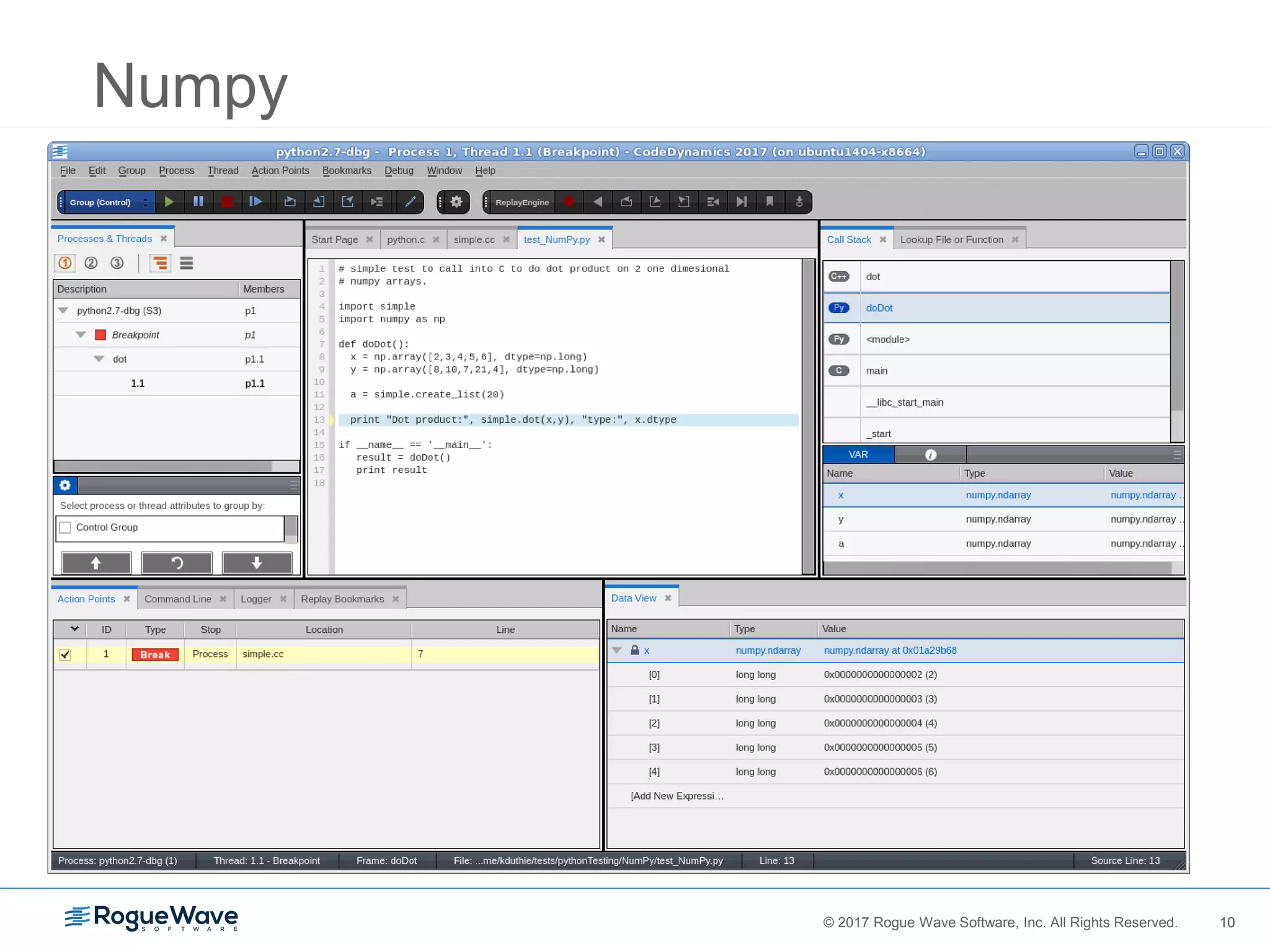Open the Action Points menu
Screen dimensions: 1270x952
point(280,170)
